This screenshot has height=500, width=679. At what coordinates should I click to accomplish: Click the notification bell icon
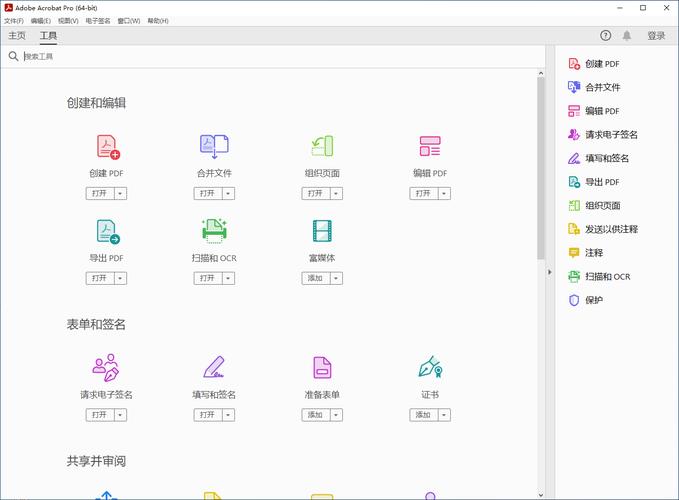click(x=627, y=35)
